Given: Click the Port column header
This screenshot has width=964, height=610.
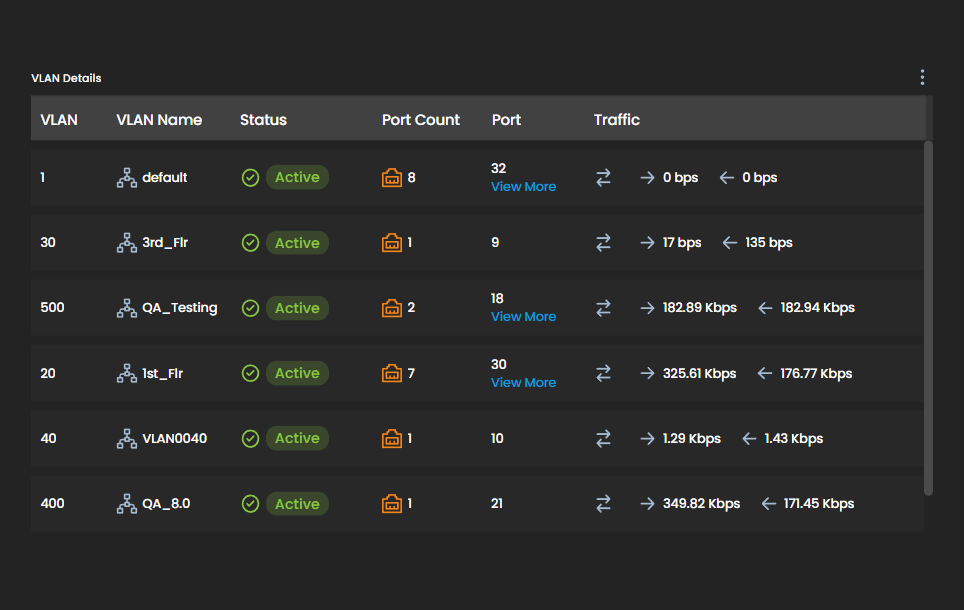Looking at the screenshot, I should coord(506,120).
